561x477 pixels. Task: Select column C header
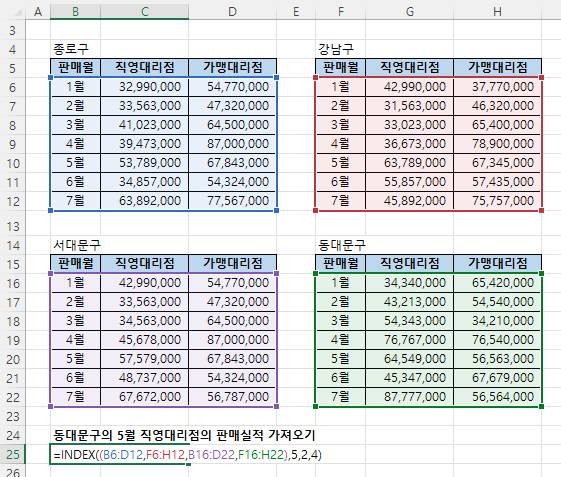pyautogui.click(x=145, y=12)
